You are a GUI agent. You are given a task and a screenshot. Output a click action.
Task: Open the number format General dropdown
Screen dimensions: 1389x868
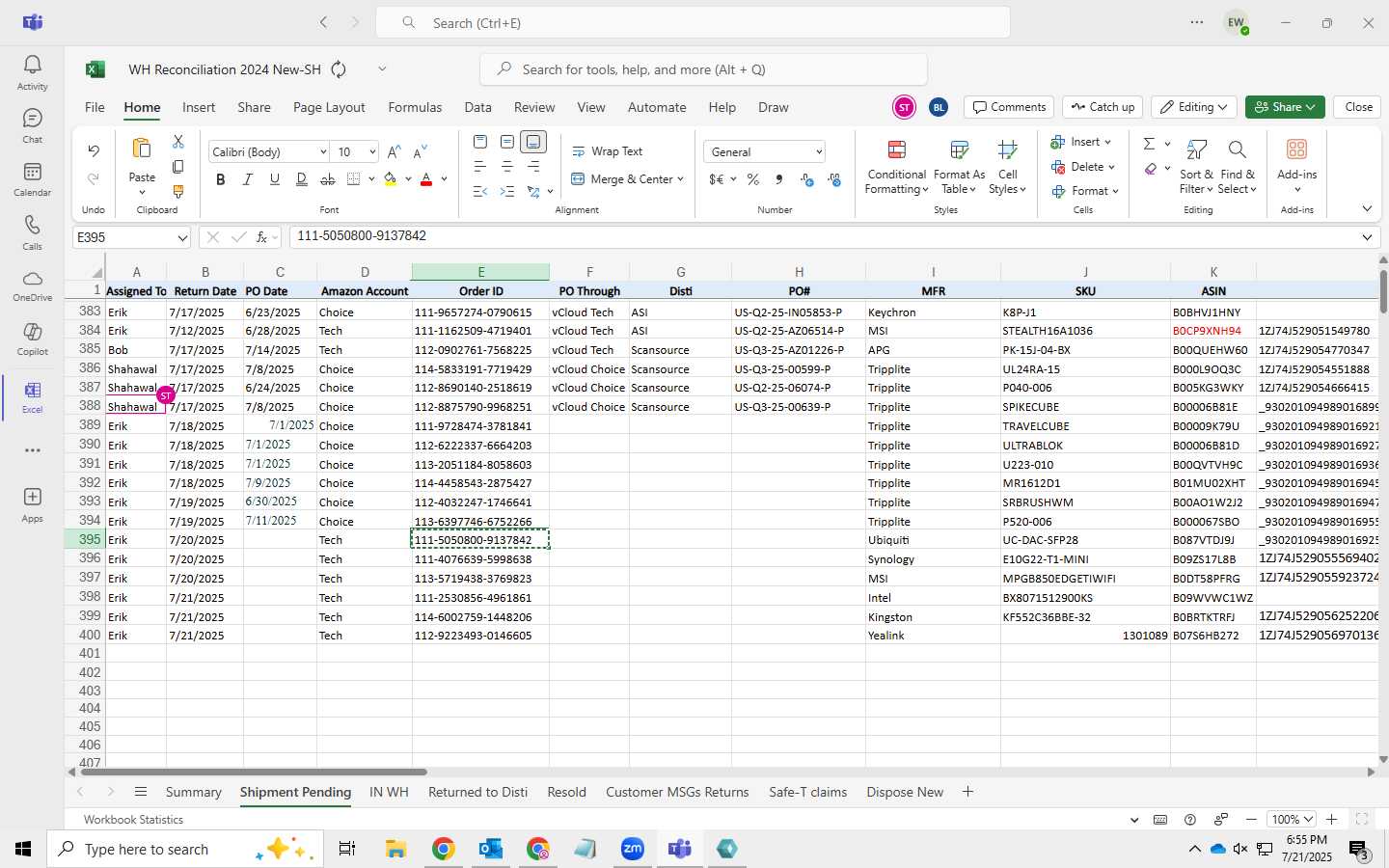[x=818, y=152]
